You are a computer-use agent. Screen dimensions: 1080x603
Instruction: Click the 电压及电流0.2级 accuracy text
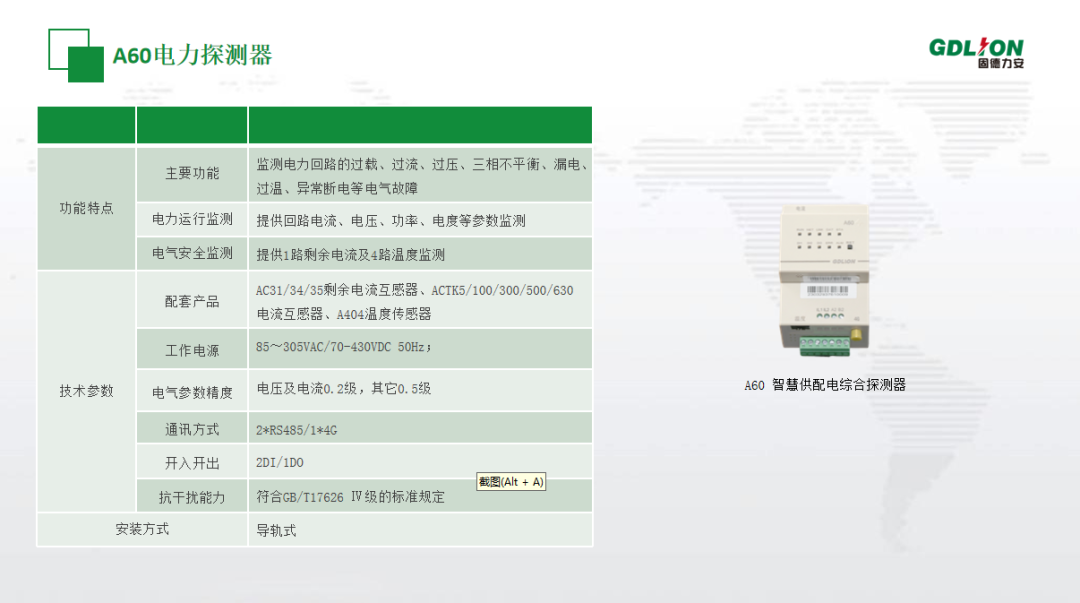344,389
